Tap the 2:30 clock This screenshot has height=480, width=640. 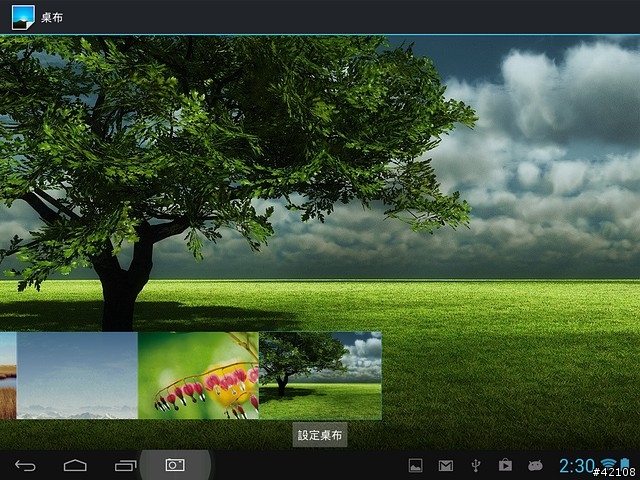576,466
